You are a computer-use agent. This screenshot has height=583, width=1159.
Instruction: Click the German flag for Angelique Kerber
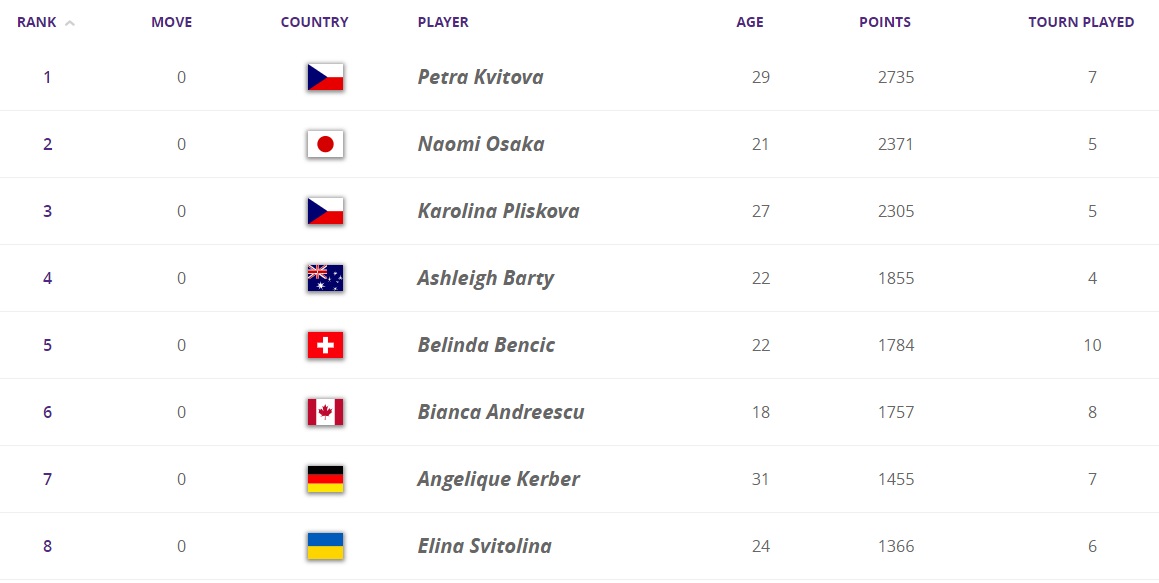pos(325,479)
